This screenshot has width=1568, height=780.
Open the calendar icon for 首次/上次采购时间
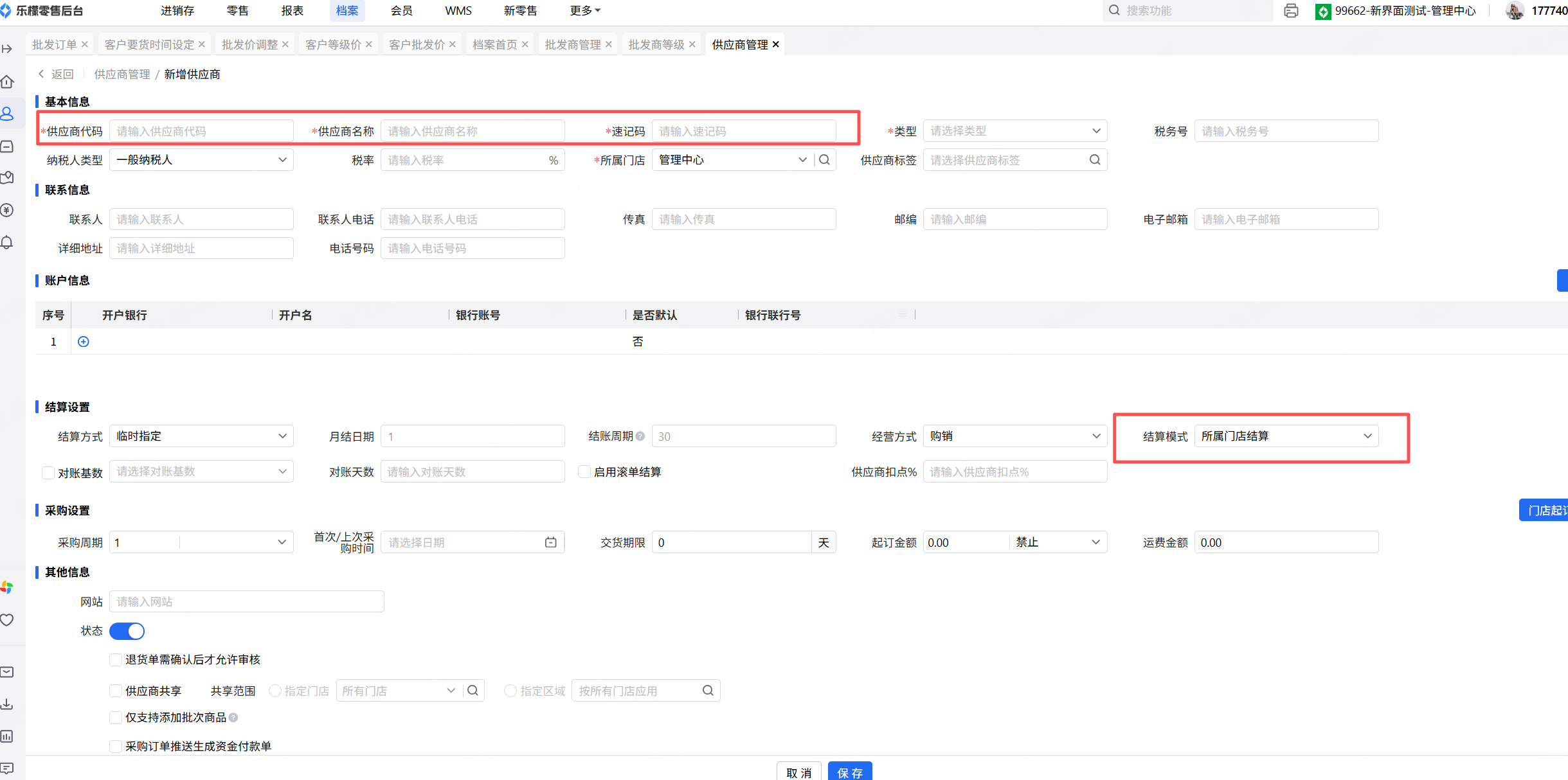coord(551,542)
